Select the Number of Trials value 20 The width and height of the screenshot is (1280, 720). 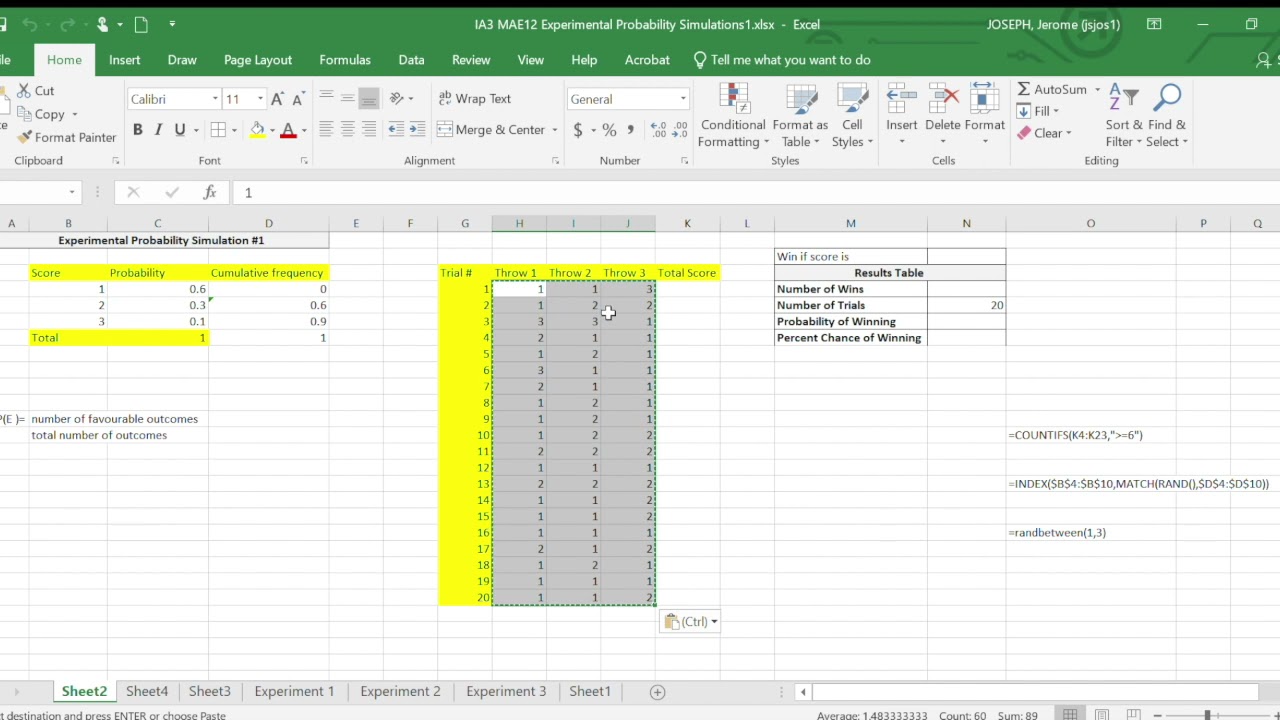966,305
